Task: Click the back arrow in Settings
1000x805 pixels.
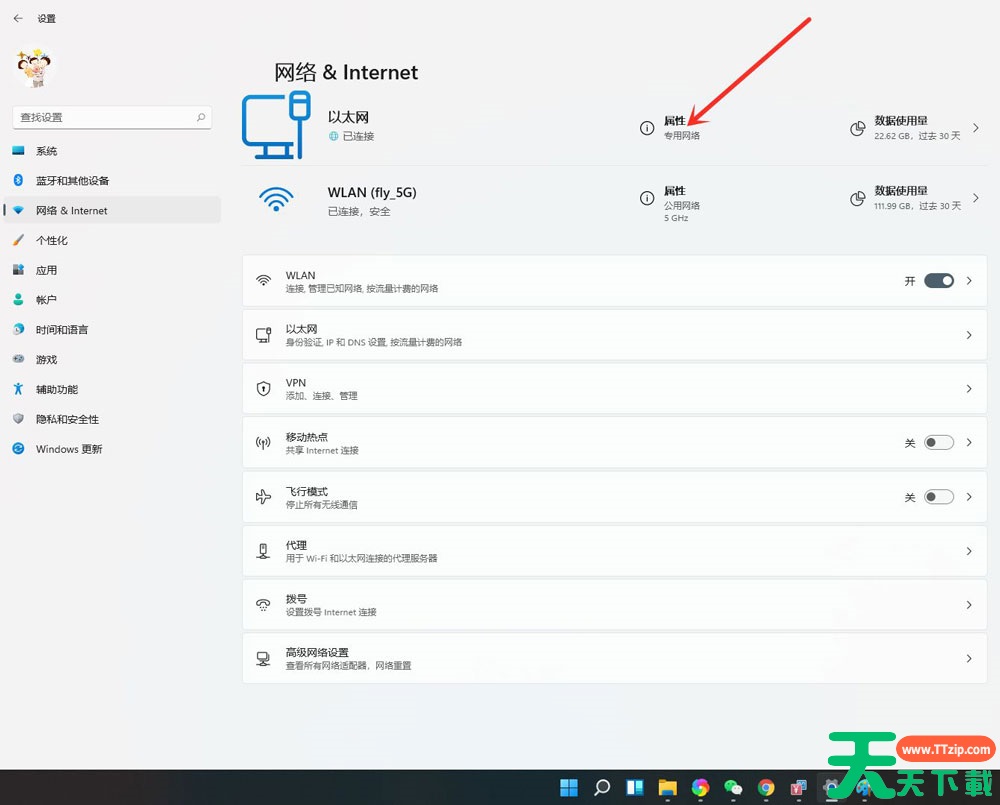Action: click(18, 18)
